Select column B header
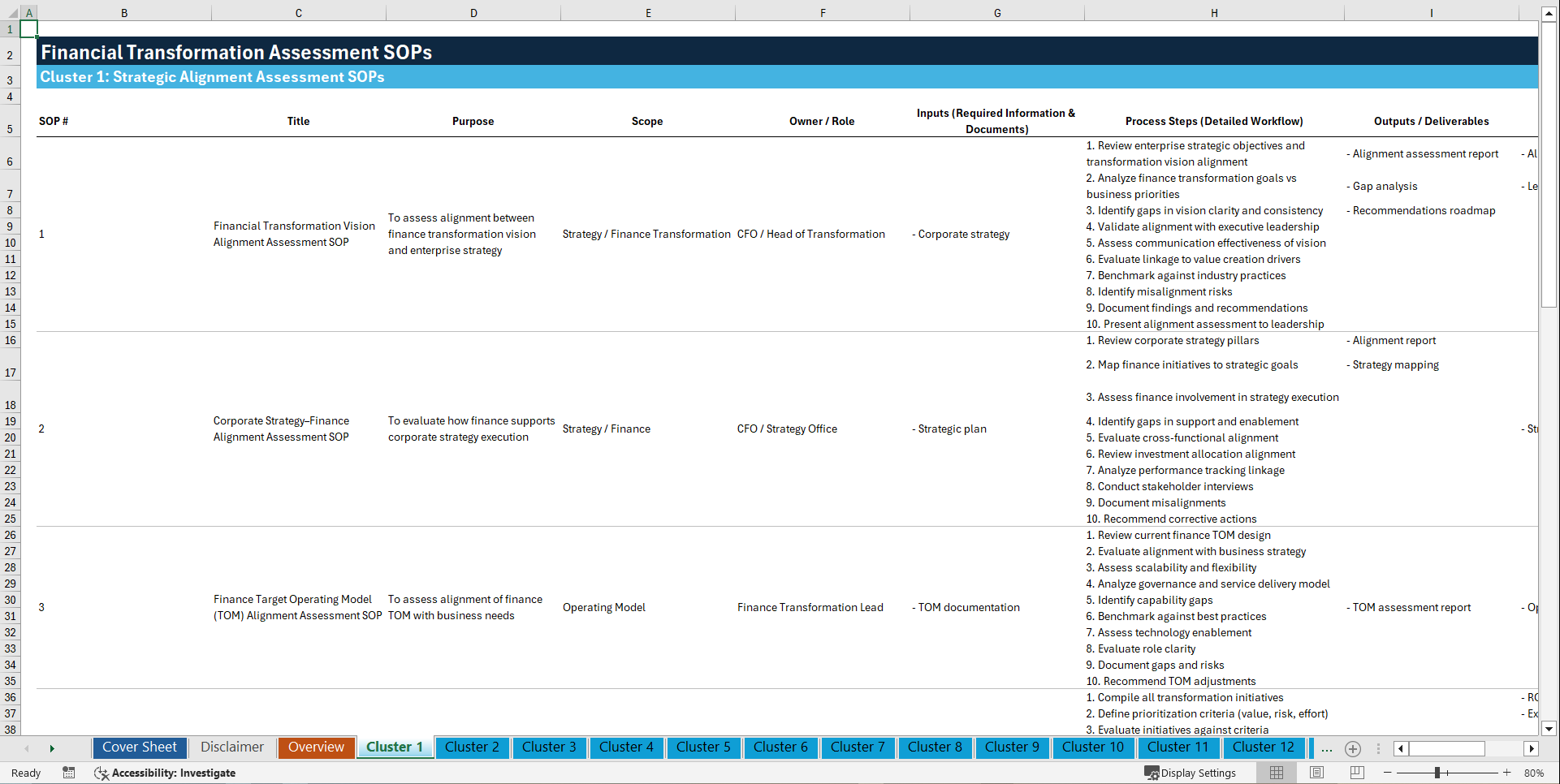The height and width of the screenshot is (784, 1560). click(x=124, y=13)
